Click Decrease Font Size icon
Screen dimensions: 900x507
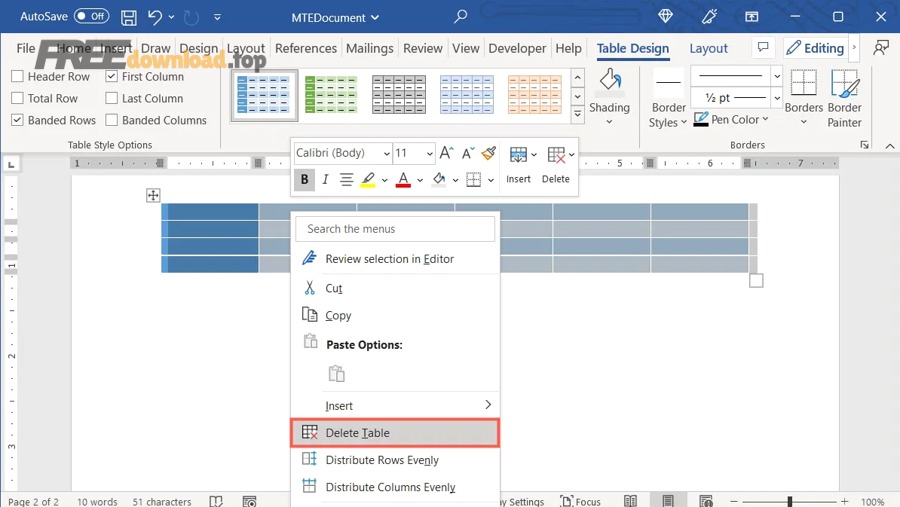(468, 153)
